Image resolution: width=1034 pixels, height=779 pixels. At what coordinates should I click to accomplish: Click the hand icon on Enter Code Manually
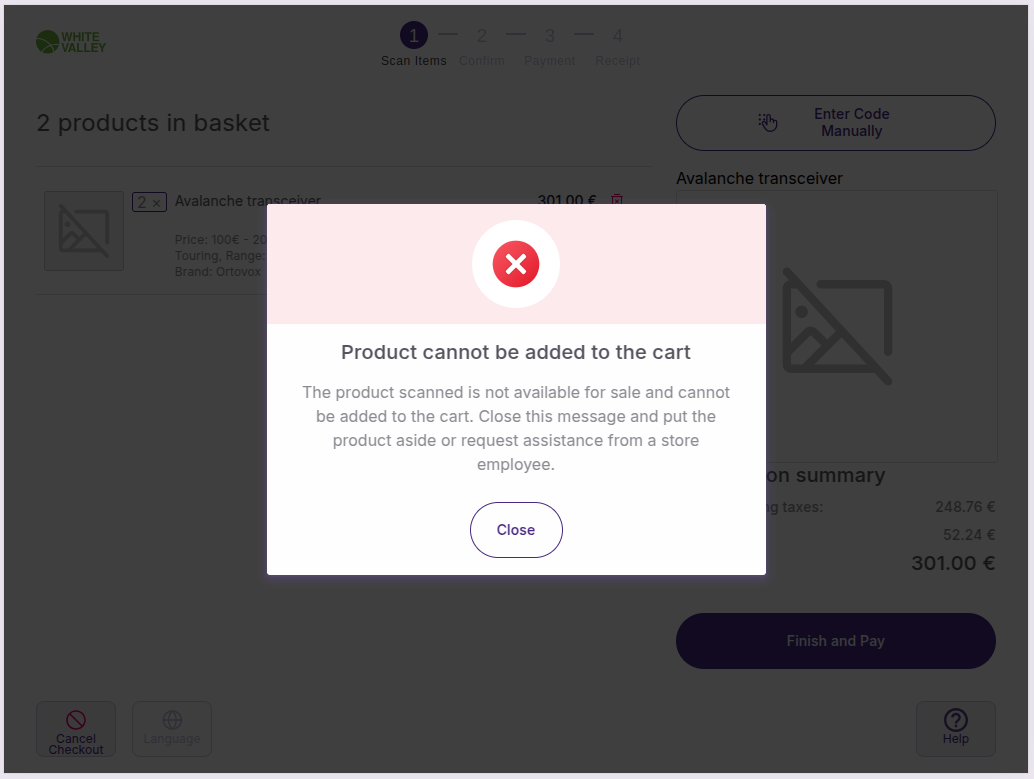coord(767,122)
